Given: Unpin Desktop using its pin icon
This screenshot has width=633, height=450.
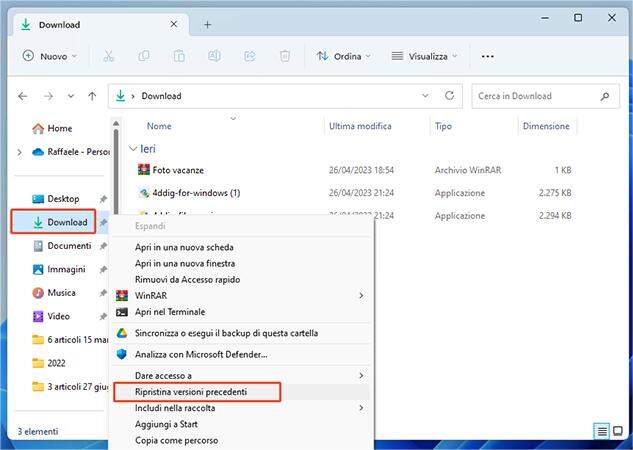Looking at the screenshot, I should click(103, 199).
